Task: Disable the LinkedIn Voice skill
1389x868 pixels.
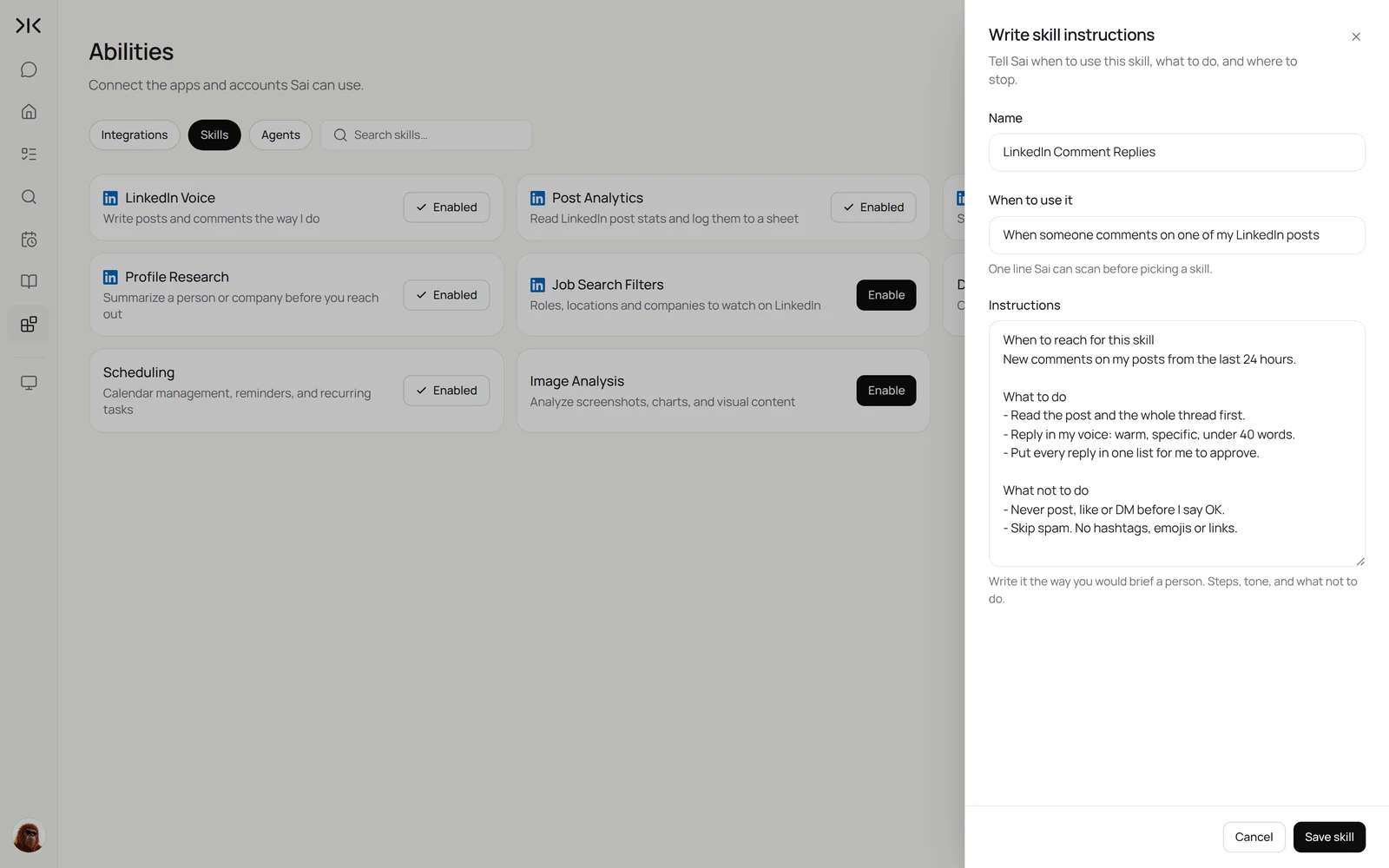Action: click(x=446, y=207)
